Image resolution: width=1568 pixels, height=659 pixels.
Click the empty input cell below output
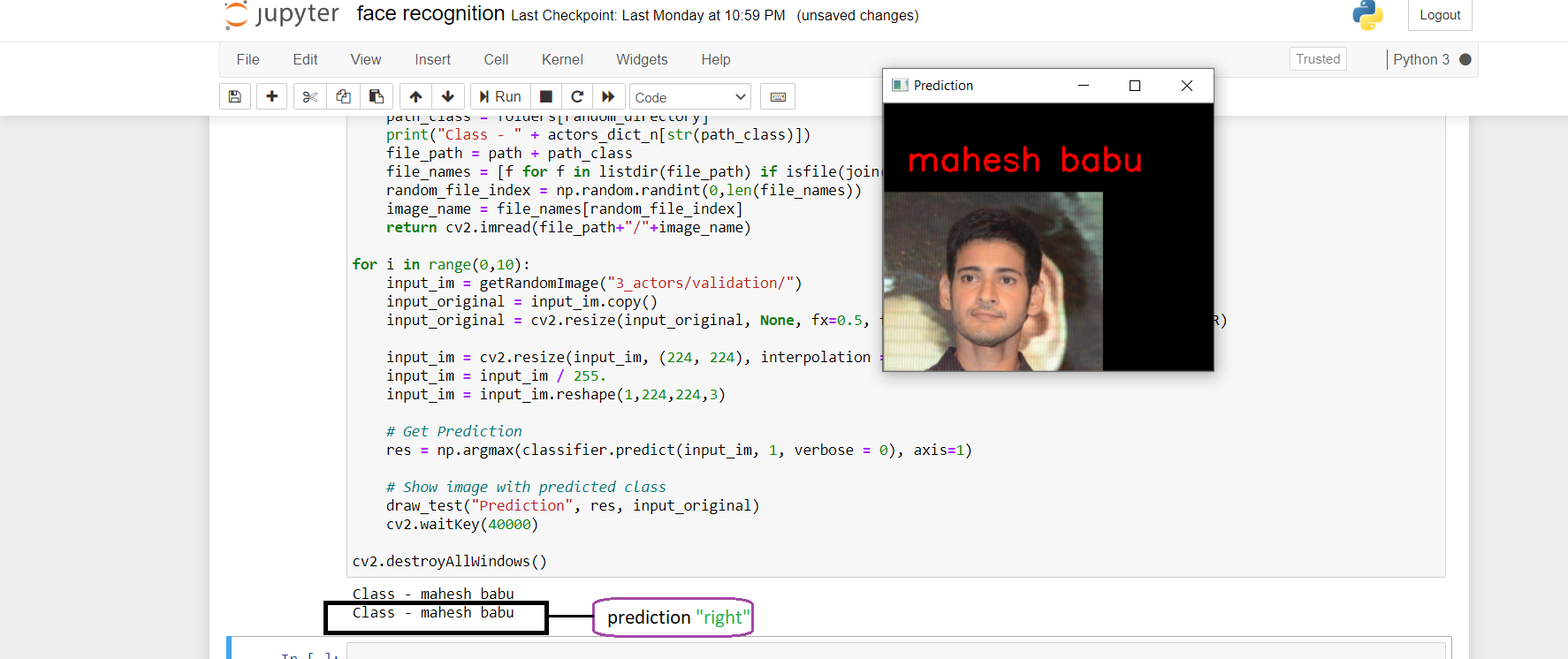pos(898,651)
